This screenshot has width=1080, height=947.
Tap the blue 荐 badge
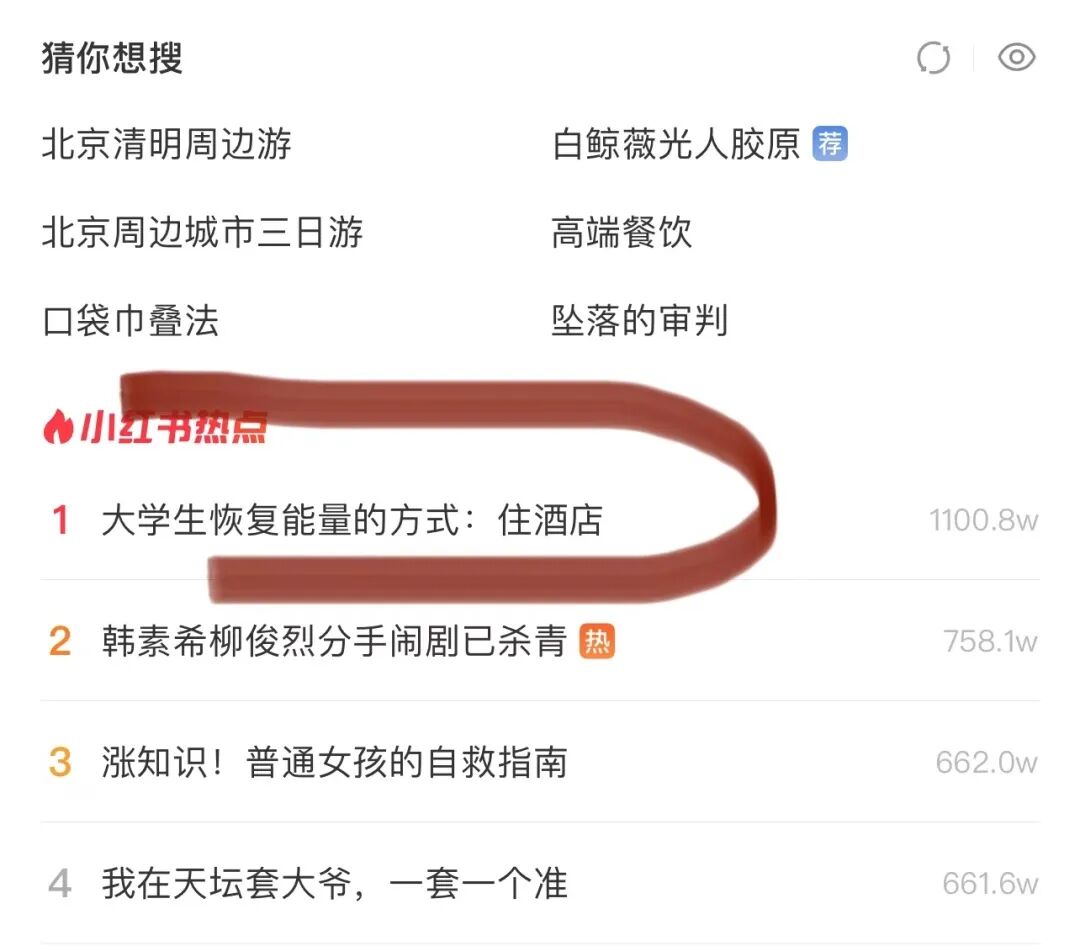point(830,144)
